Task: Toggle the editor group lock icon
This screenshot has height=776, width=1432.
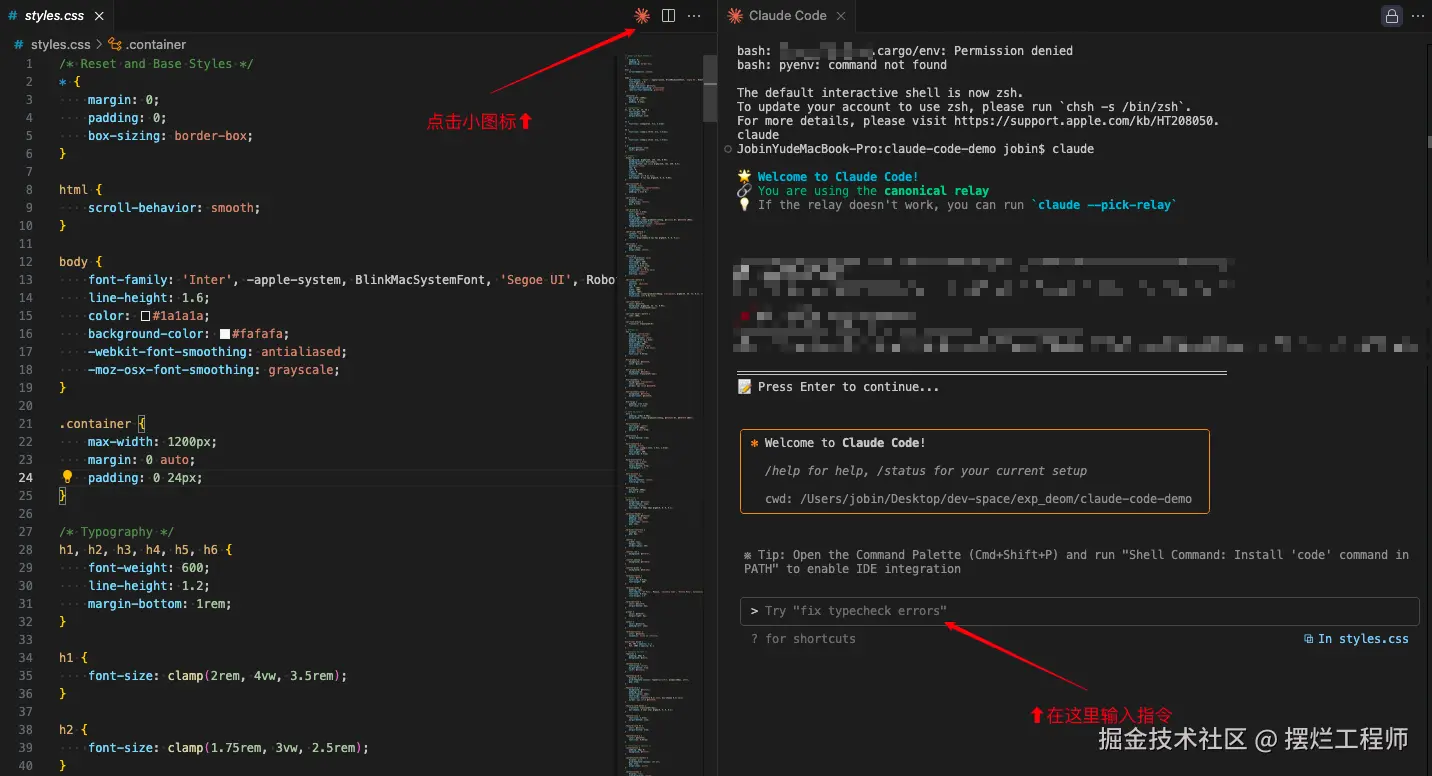Action: (1391, 16)
